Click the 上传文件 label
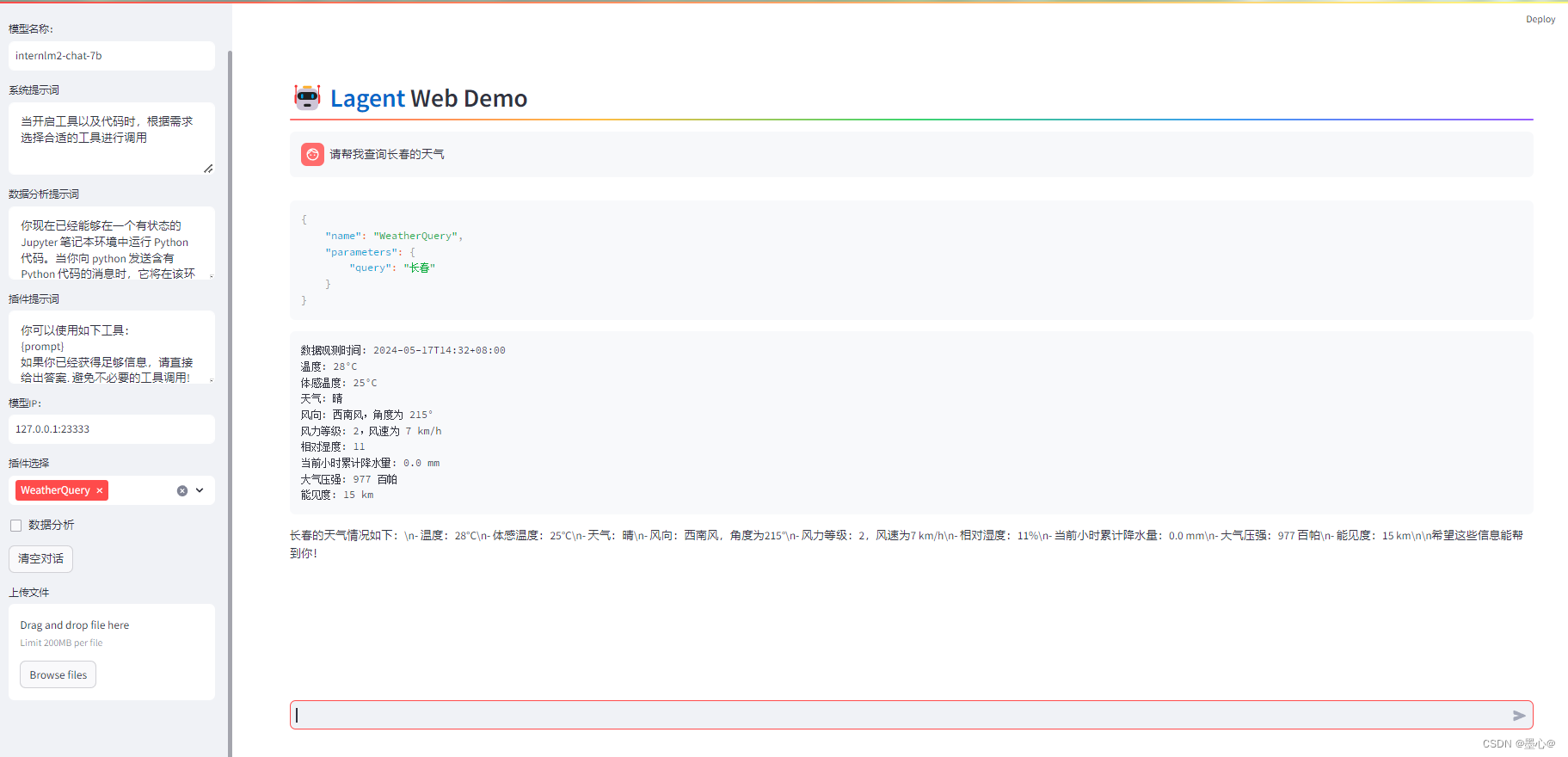Viewport: 1568px width, 757px height. point(29,593)
